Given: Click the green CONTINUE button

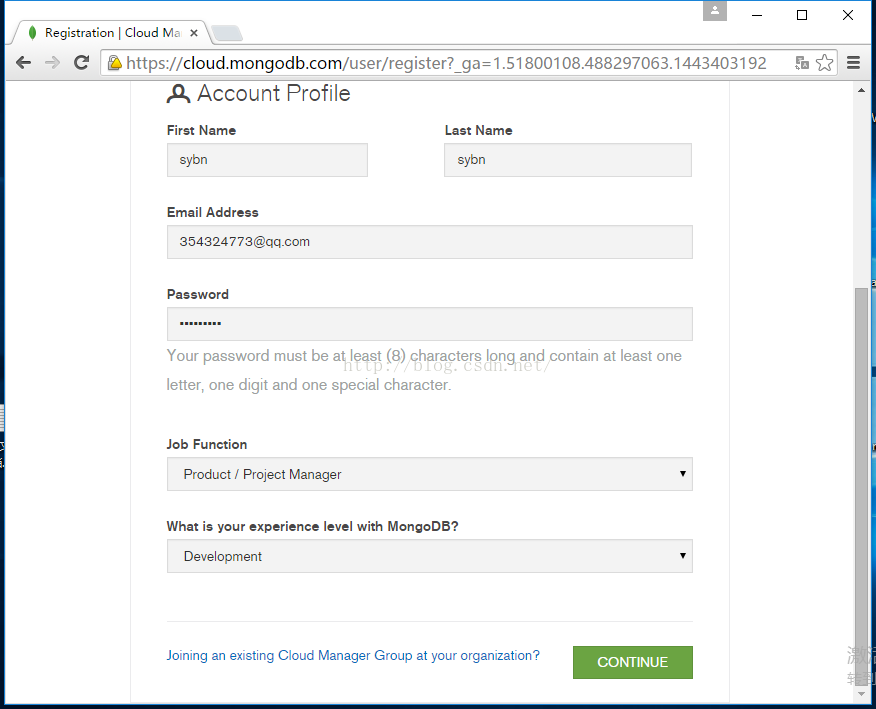Looking at the screenshot, I should (632, 663).
